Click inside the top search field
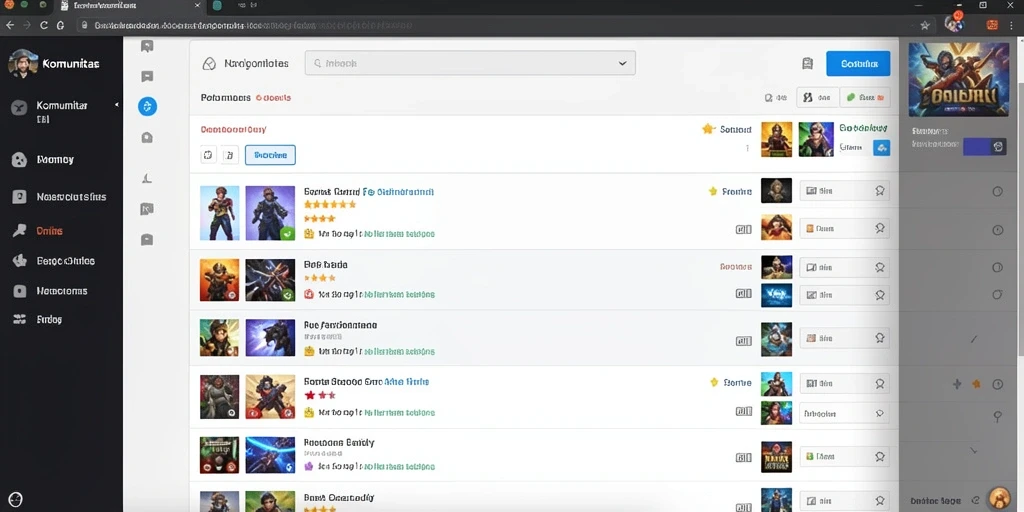This screenshot has height=512, width=1024. pos(470,63)
